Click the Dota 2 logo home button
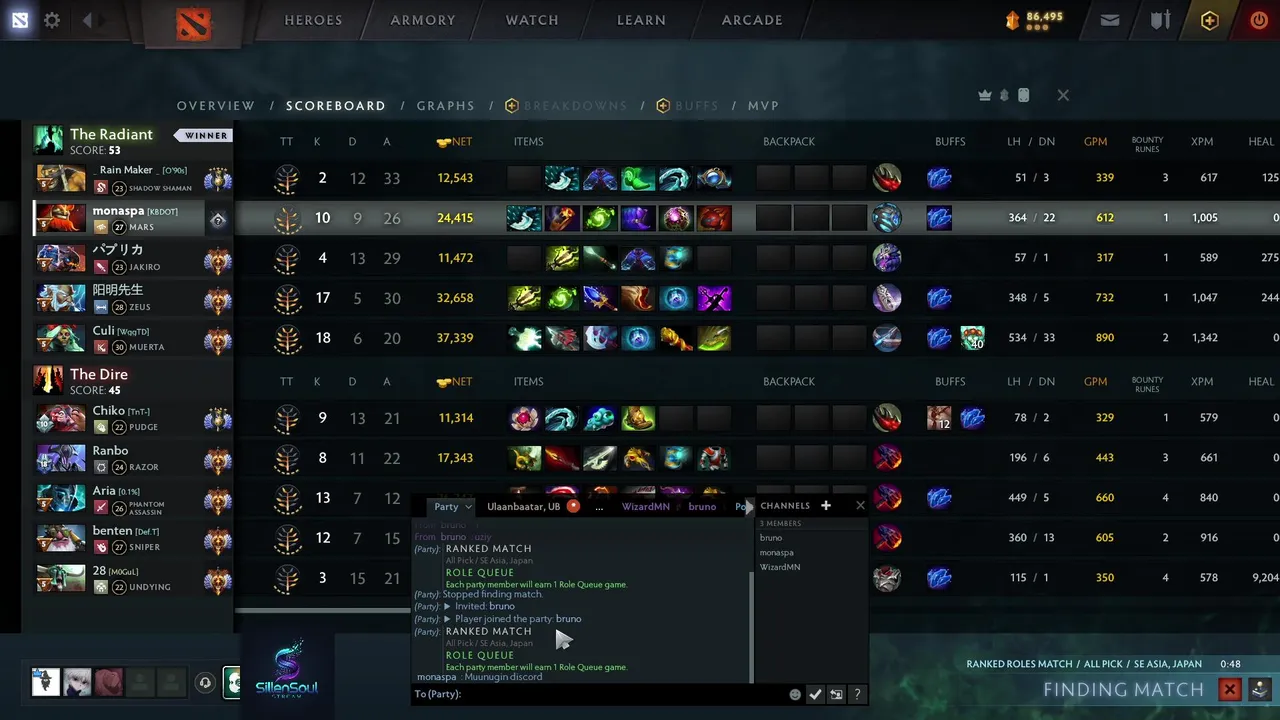 [x=194, y=22]
